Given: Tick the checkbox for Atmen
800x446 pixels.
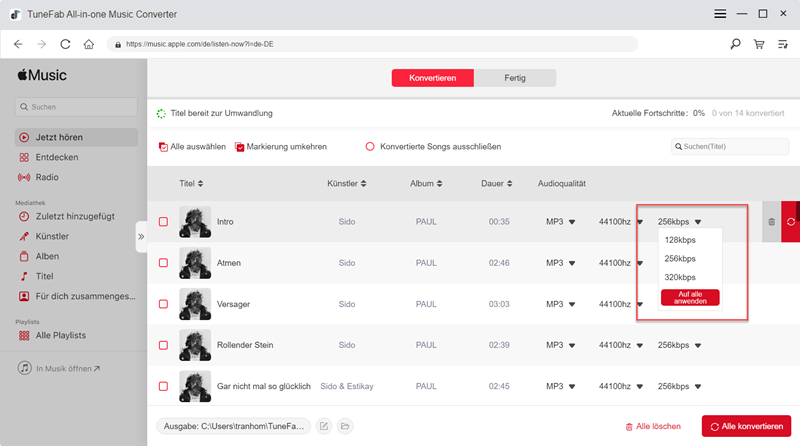Looking at the screenshot, I should (163, 263).
